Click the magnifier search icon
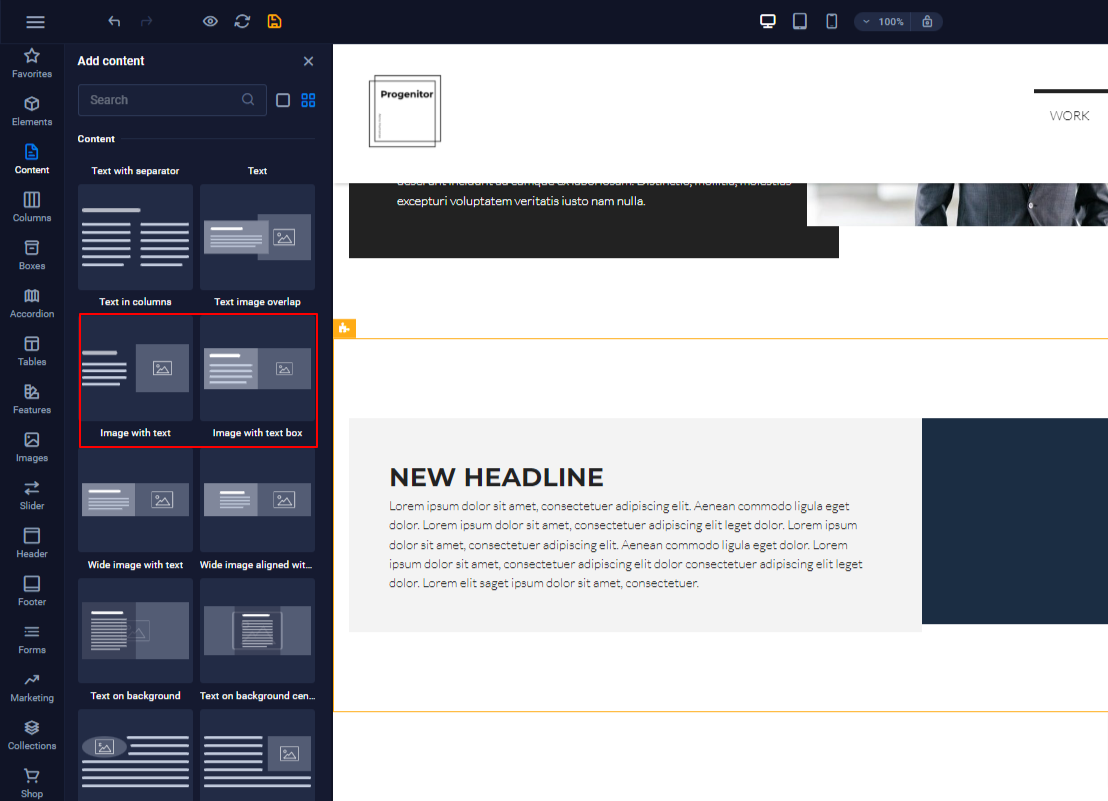The image size is (1108, 801). click(248, 100)
